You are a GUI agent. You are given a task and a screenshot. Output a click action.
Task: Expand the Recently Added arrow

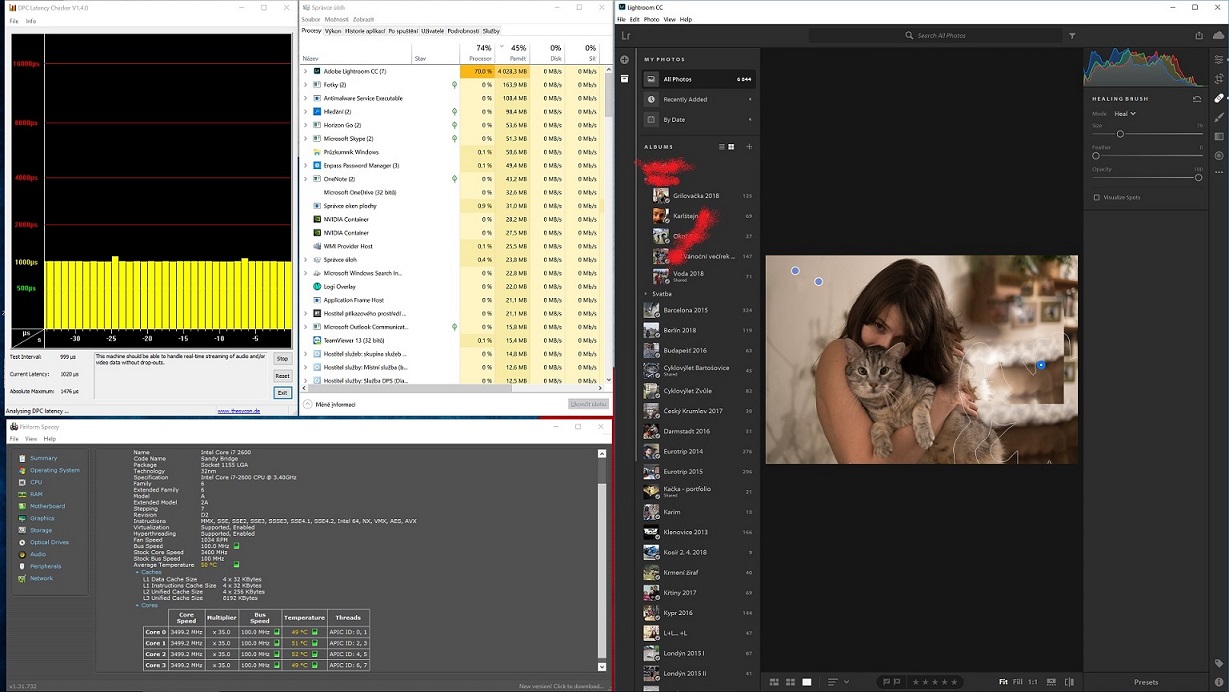(750, 99)
